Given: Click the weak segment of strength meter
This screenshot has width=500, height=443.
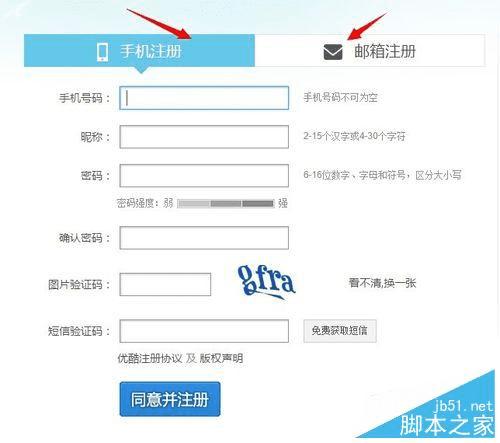Looking at the screenshot, I should 193,203.
